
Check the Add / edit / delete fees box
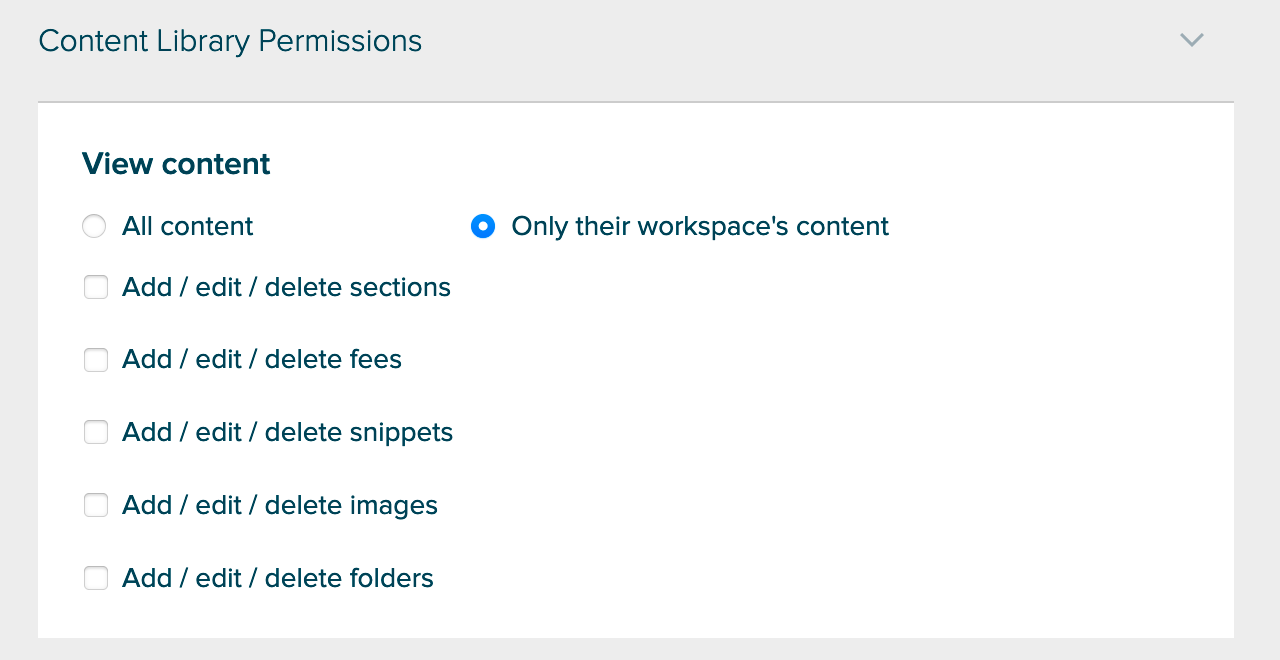tap(96, 360)
